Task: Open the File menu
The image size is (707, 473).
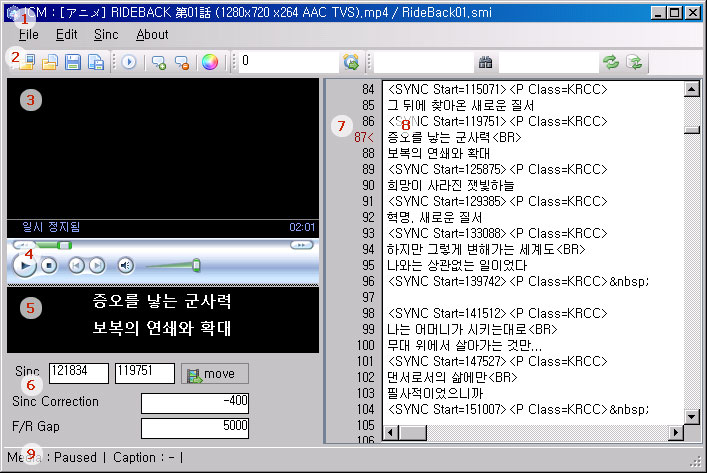Action: [x=28, y=35]
